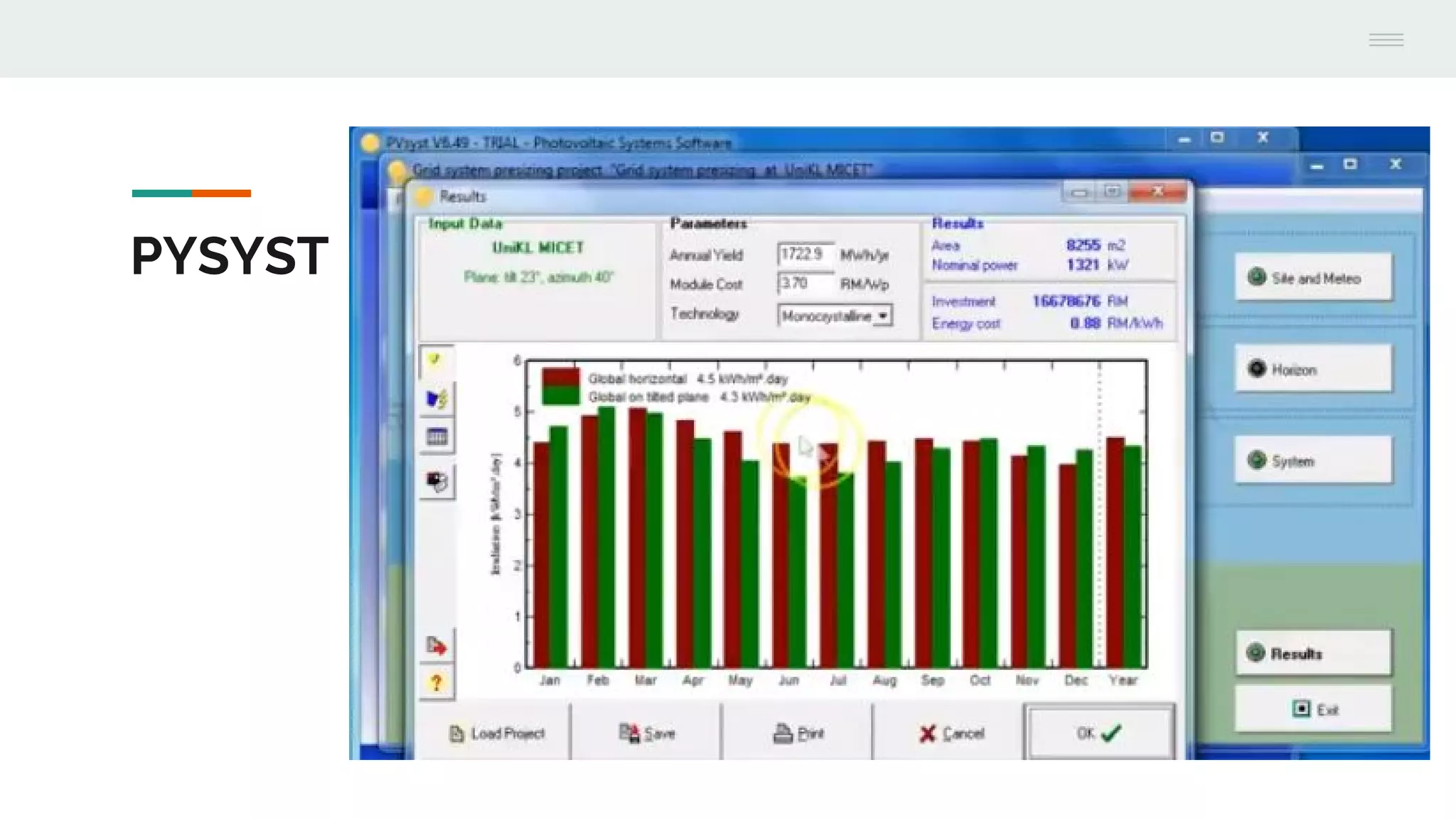Open help with the yellow question mark
The height and width of the screenshot is (819, 1456).
[437, 683]
